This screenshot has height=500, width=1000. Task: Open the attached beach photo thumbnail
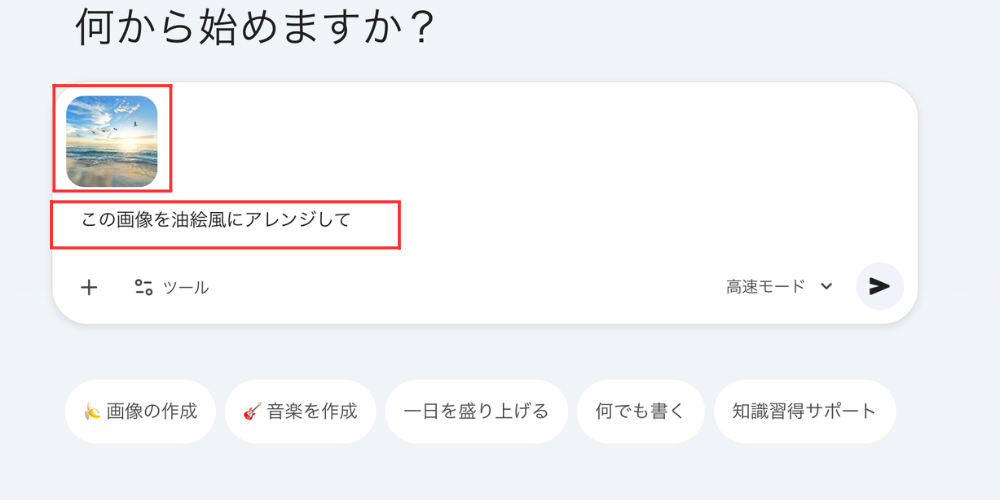pyautogui.click(x=112, y=141)
